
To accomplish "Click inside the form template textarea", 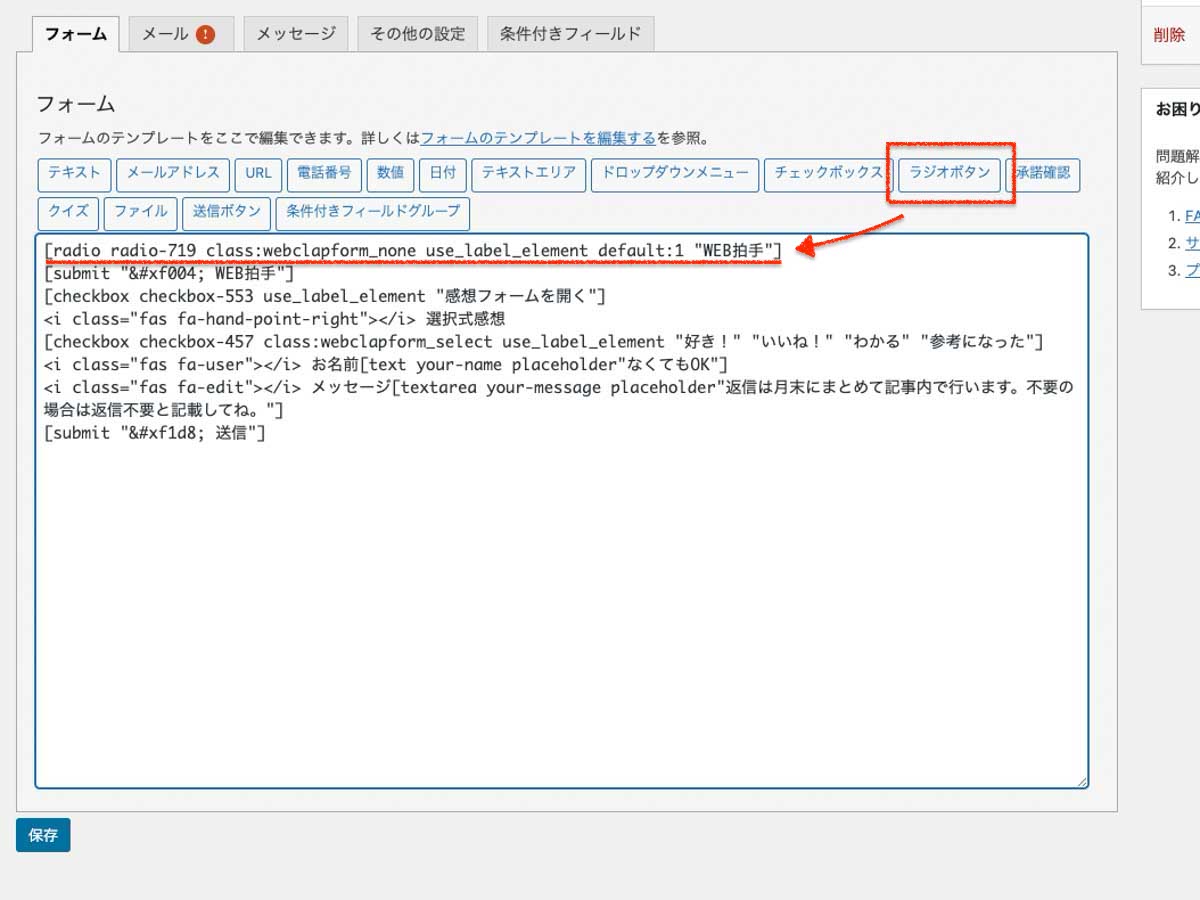I will (x=560, y=600).
